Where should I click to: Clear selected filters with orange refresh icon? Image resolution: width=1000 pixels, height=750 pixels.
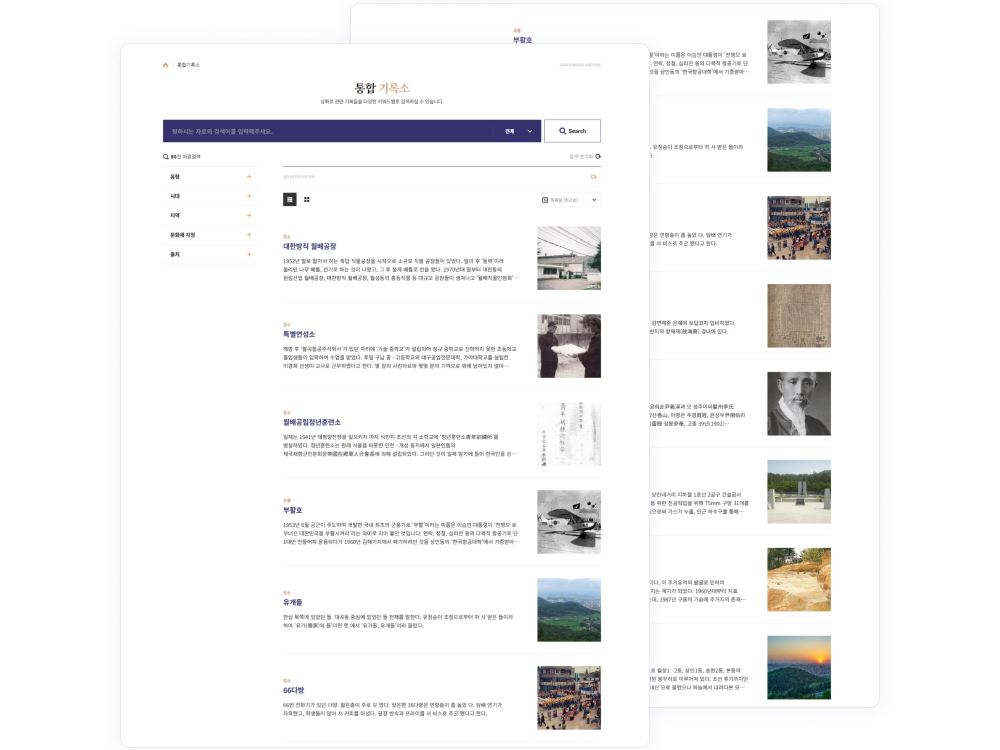(x=594, y=177)
